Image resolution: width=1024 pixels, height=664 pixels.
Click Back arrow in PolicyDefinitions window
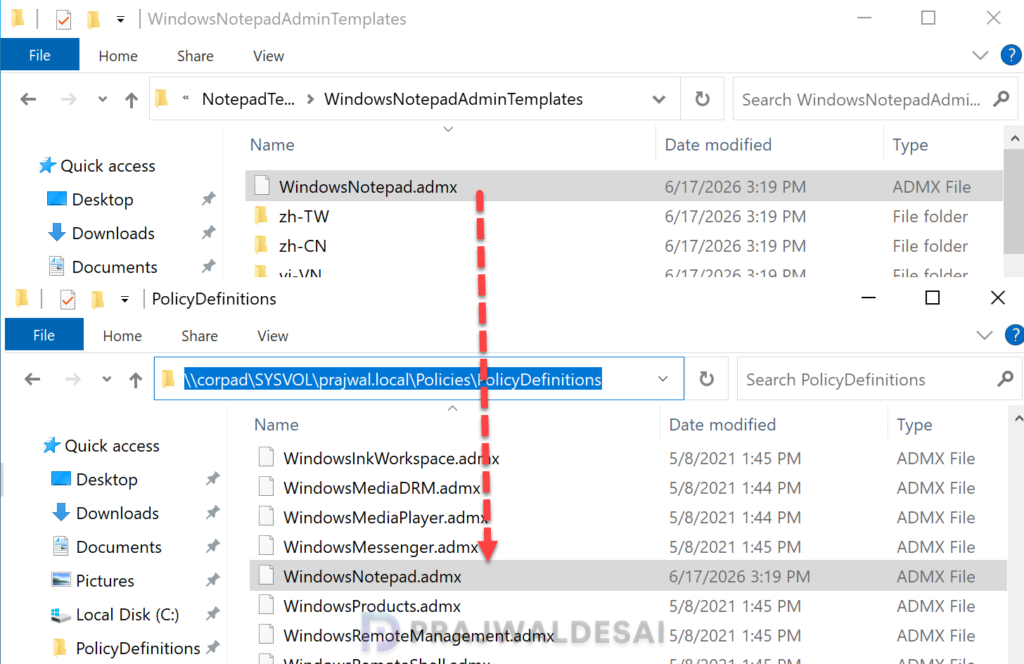32,379
